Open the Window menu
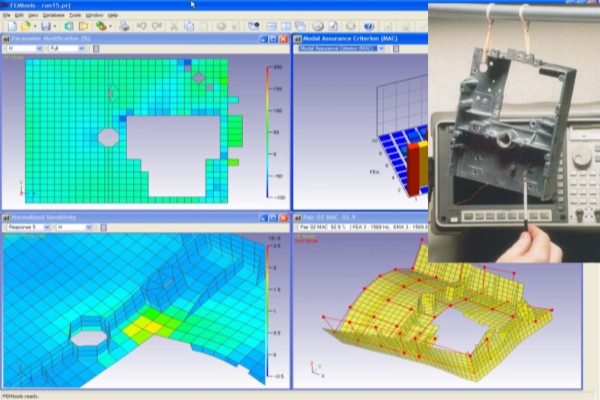Image resolution: width=600 pixels, height=400 pixels. point(94,15)
